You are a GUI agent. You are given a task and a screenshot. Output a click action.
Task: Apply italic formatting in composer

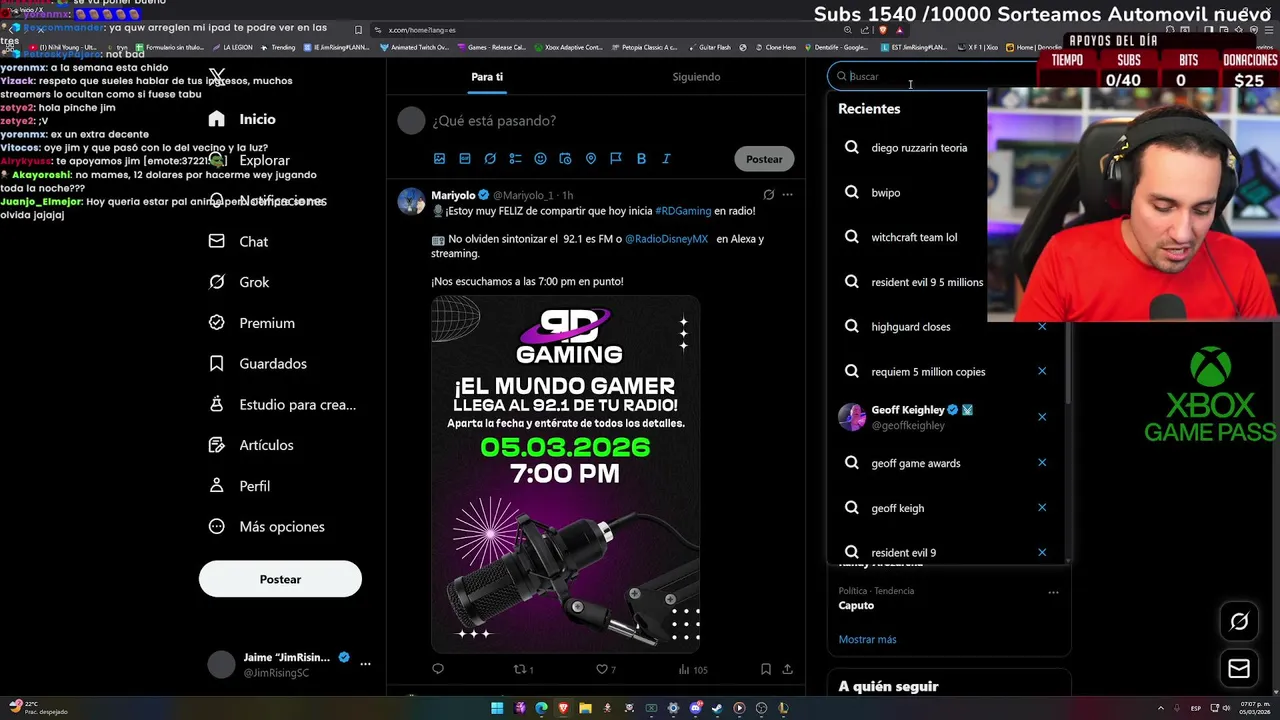[666, 159]
